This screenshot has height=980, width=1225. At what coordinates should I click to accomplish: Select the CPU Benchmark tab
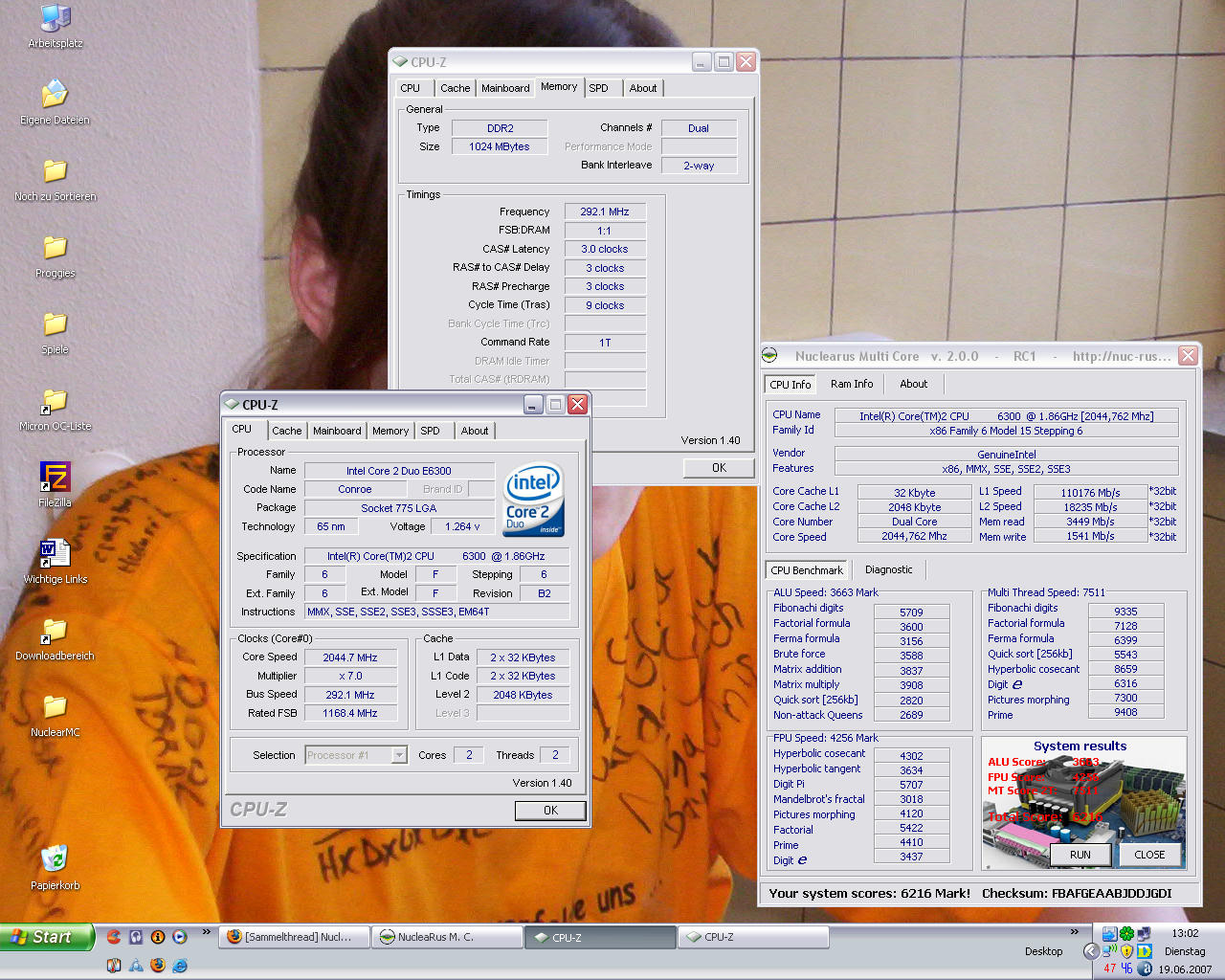807,570
